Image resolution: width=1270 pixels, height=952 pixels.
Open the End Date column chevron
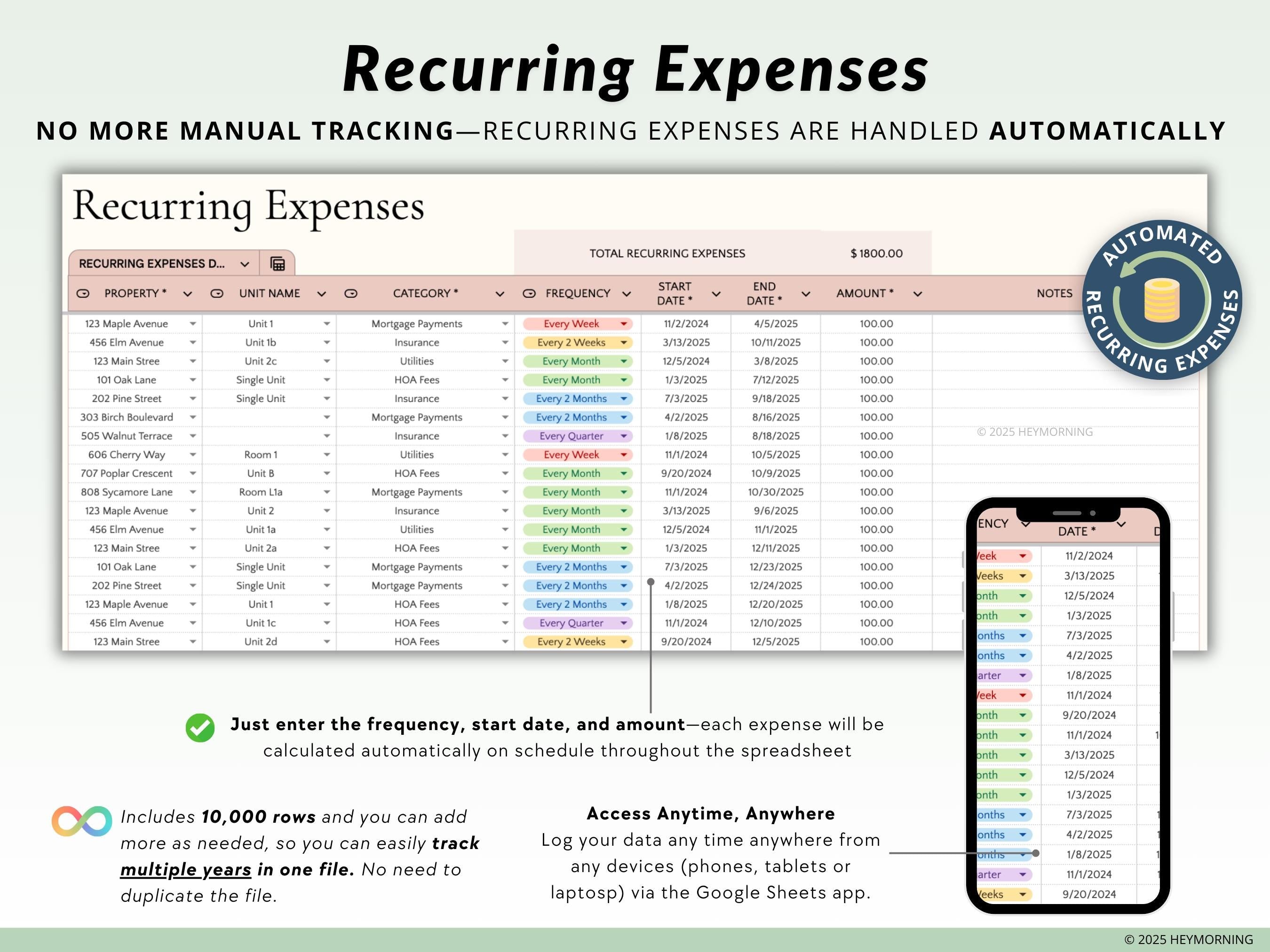pyautogui.click(x=806, y=294)
